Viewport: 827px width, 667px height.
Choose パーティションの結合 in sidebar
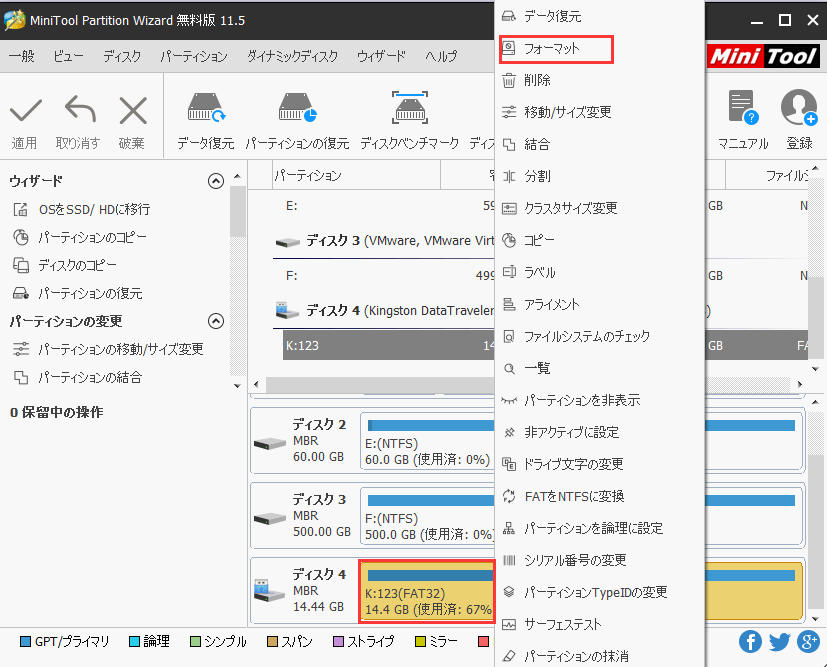78,378
